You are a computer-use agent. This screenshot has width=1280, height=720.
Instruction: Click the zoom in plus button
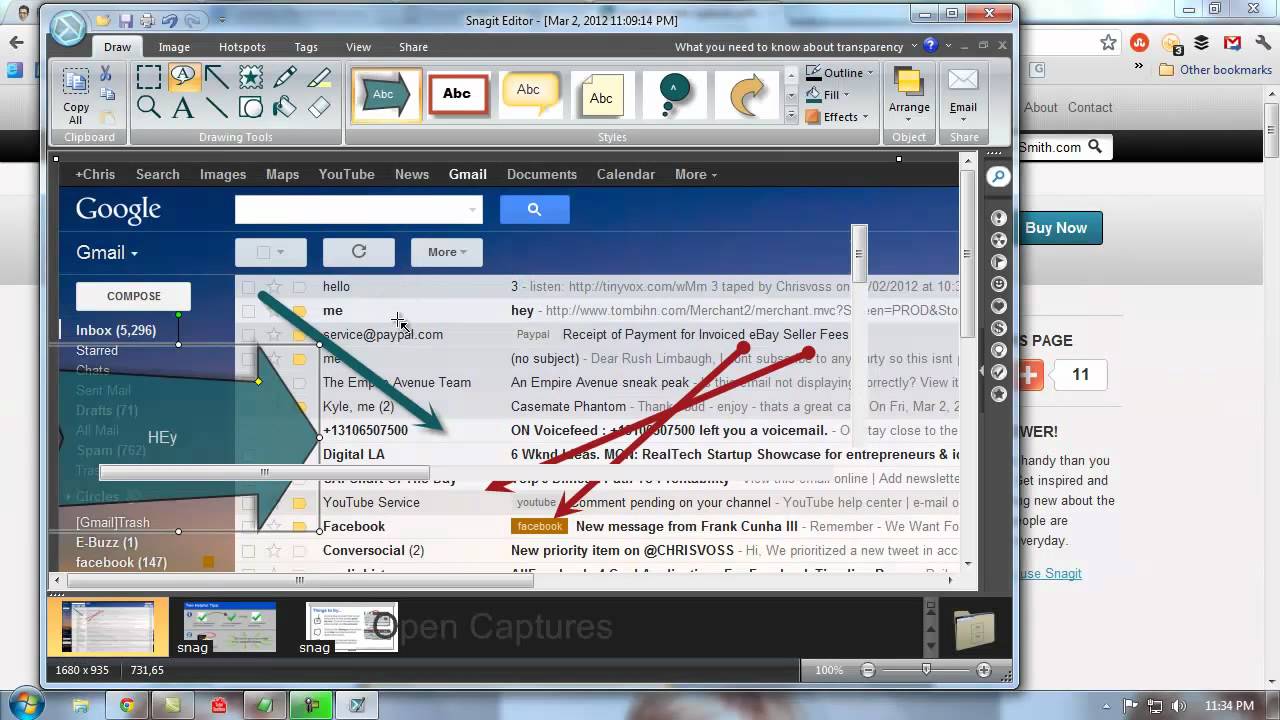pyautogui.click(x=984, y=670)
